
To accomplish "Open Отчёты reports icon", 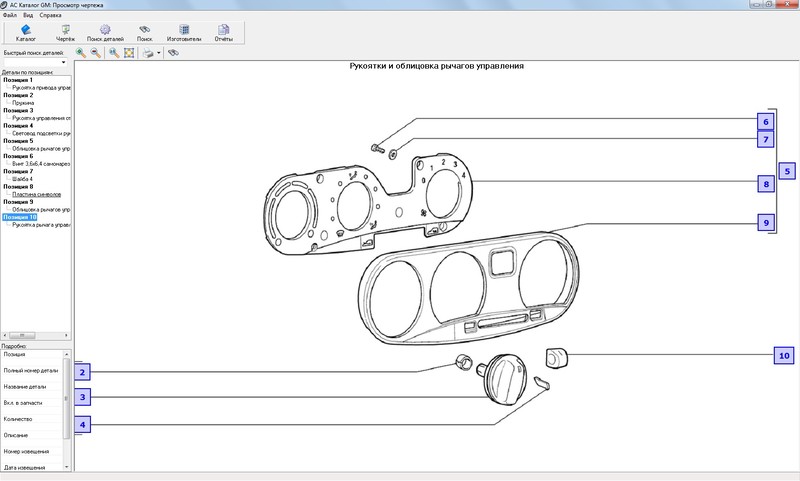I will coord(223,33).
